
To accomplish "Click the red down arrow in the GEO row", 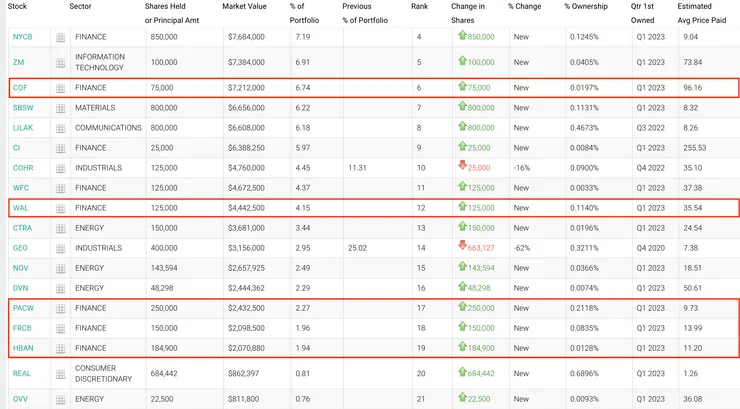I will [x=462, y=247].
